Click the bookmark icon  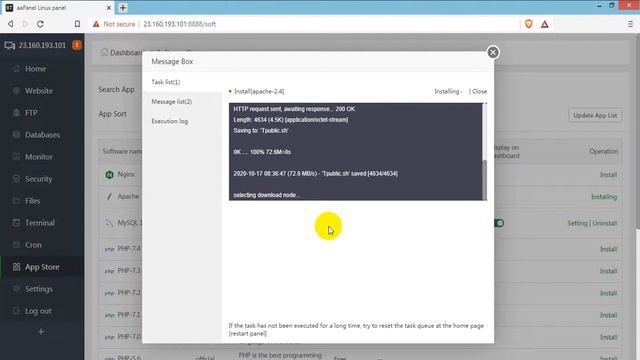coord(77,24)
